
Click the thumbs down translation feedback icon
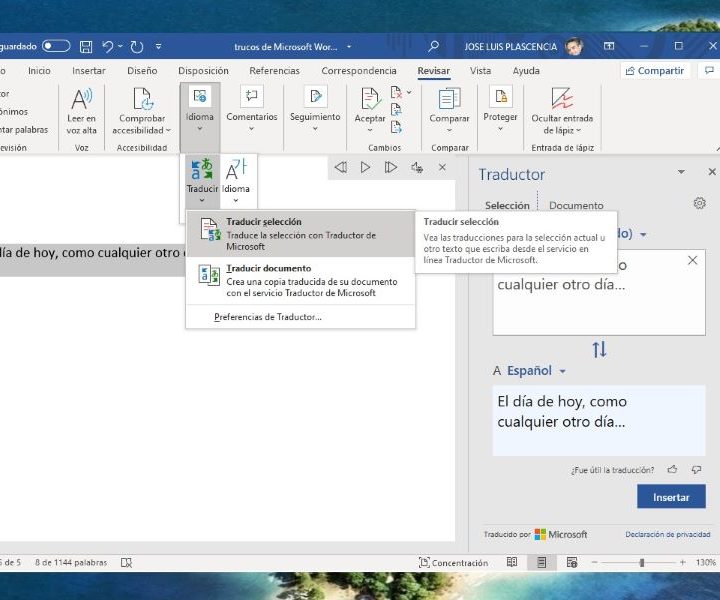[x=696, y=469]
